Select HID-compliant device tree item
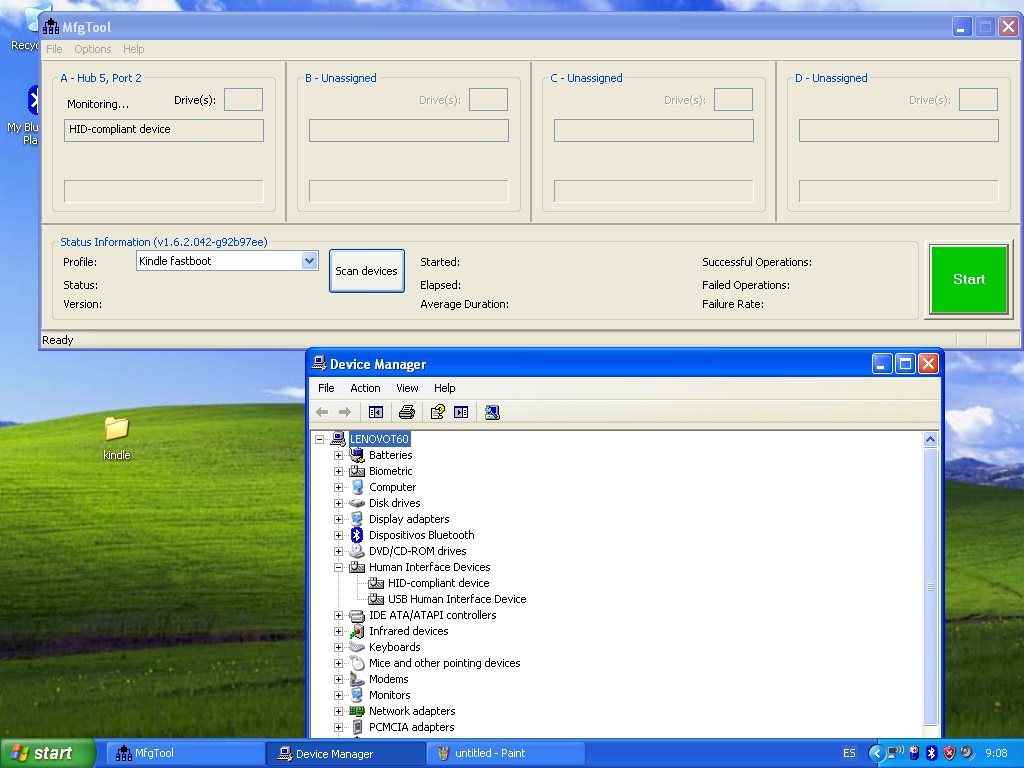The image size is (1024, 768). click(438, 583)
